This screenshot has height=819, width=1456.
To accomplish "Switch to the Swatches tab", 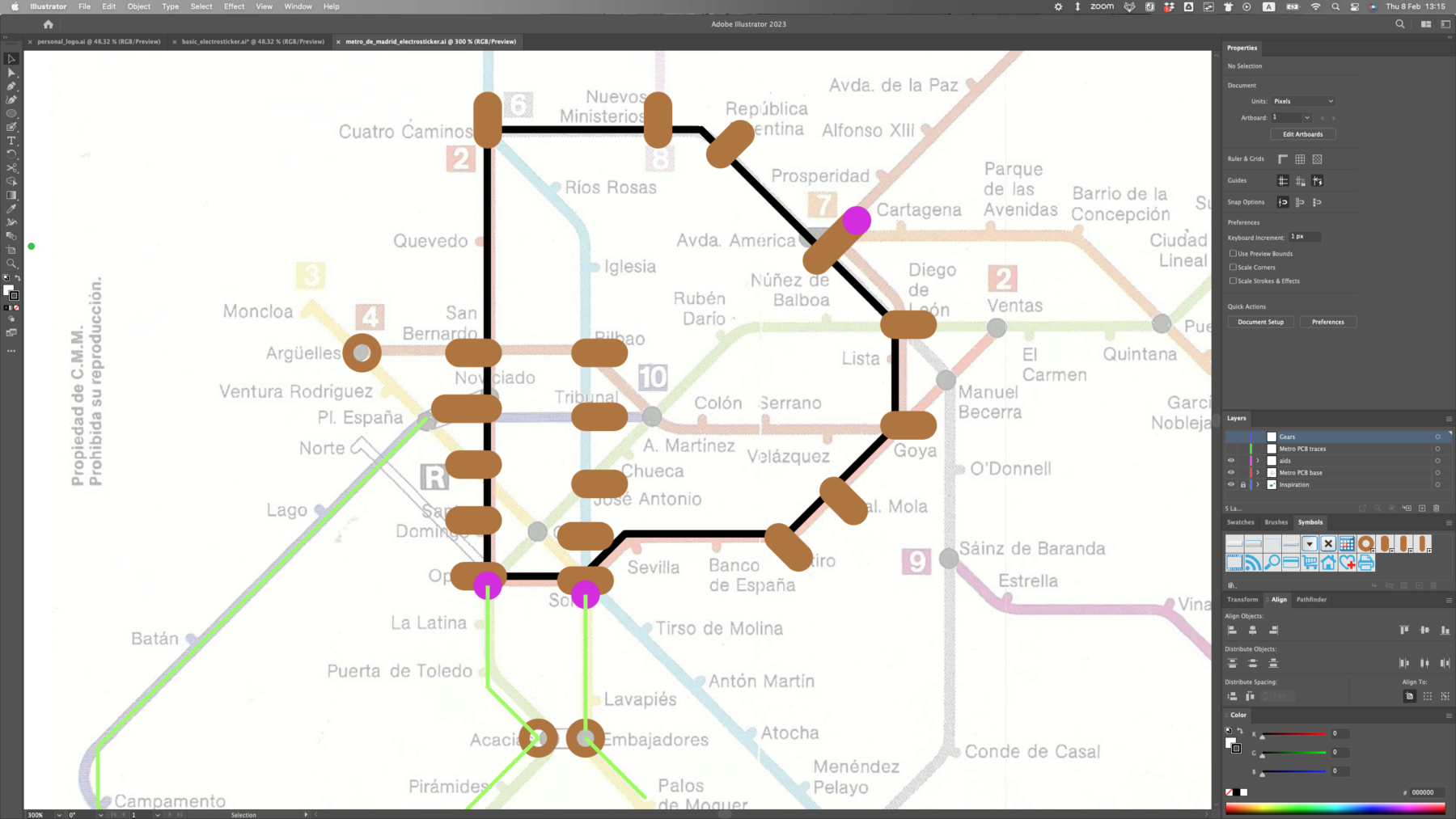I will (x=1240, y=522).
